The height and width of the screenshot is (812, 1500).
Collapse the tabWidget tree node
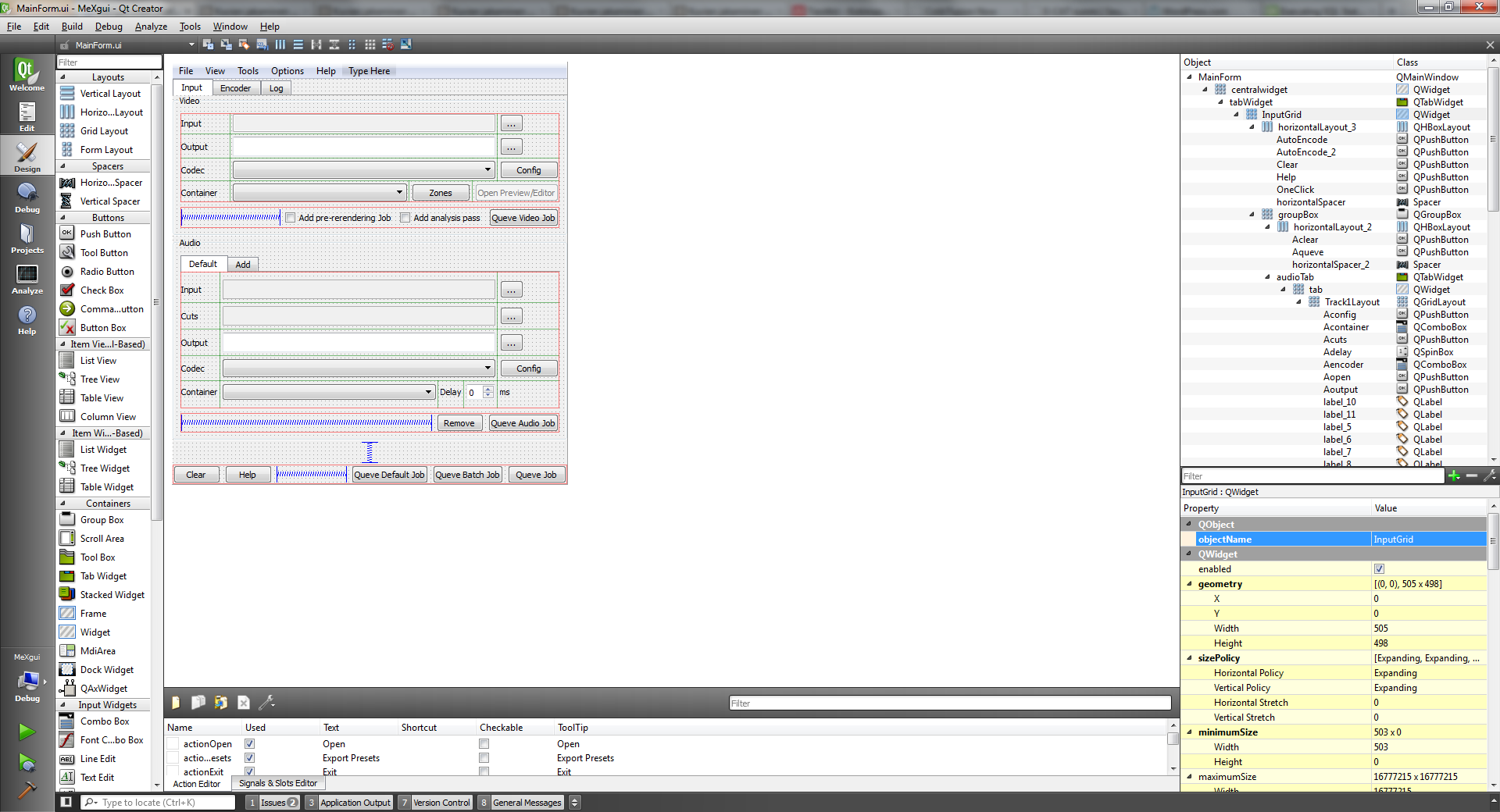pyautogui.click(x=1221, y=102)
